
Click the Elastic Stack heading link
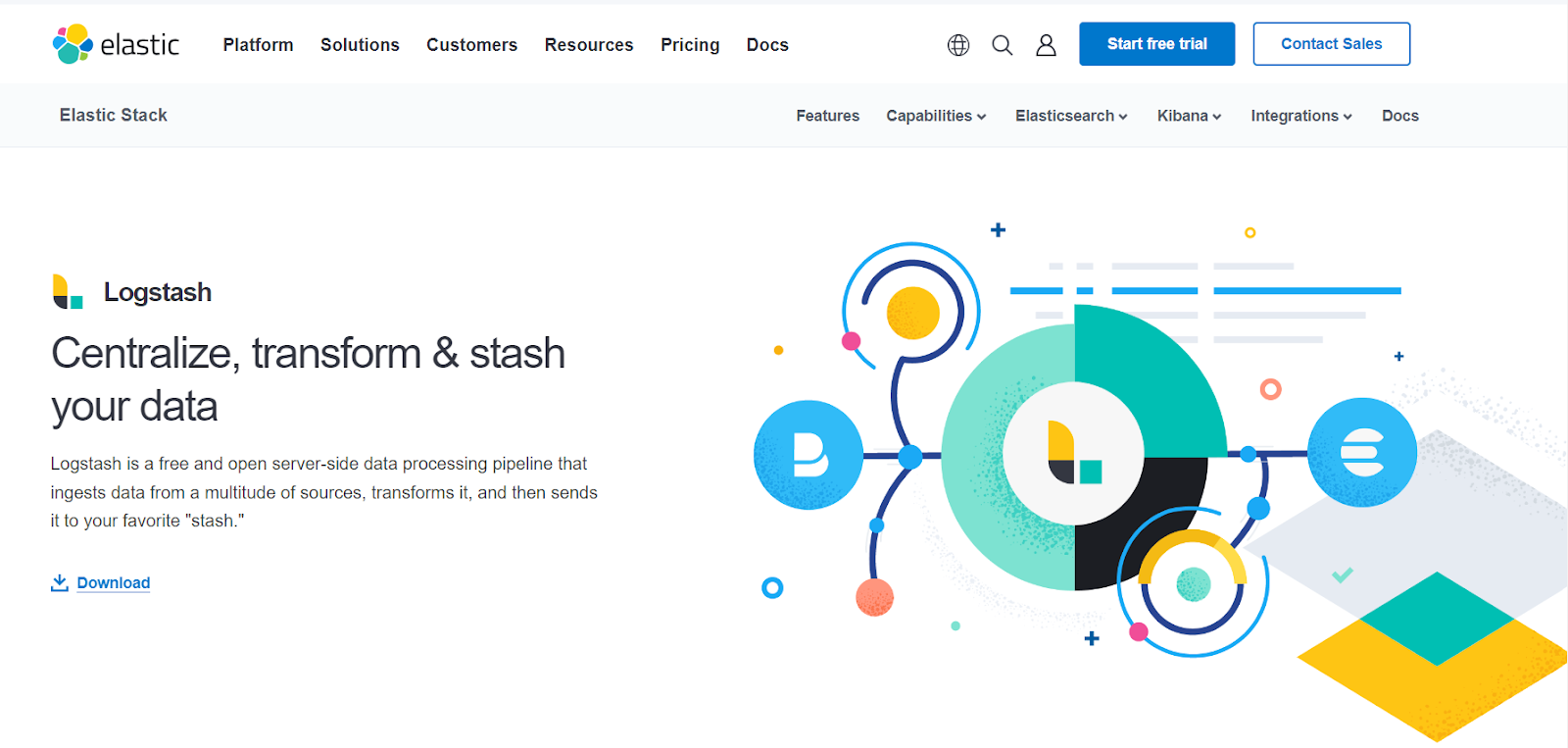pos(114,115)
